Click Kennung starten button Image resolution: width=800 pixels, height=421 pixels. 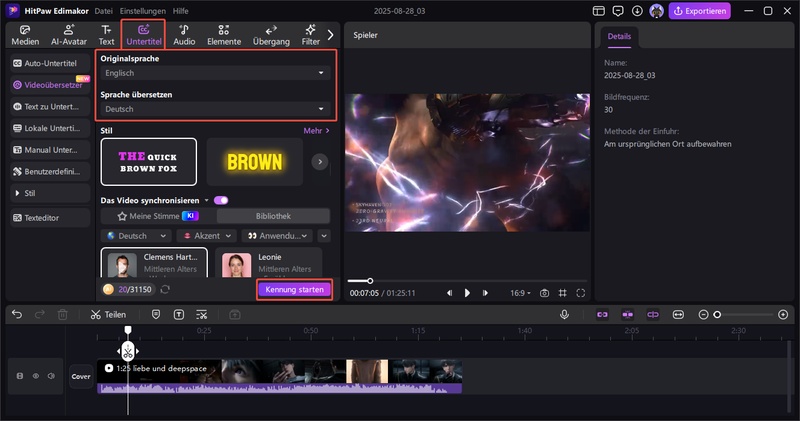[294, 289]
